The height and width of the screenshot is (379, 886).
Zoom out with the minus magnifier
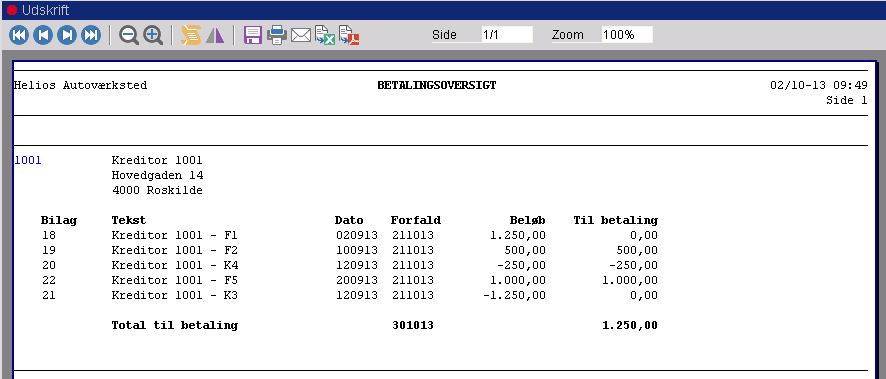point(129,35)
